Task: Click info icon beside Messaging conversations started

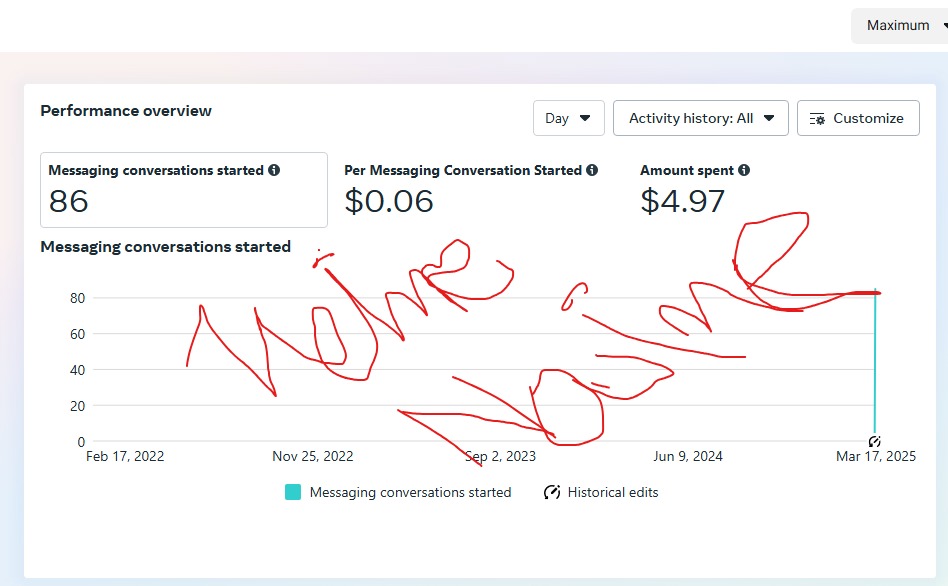Action: pos(274,170)
